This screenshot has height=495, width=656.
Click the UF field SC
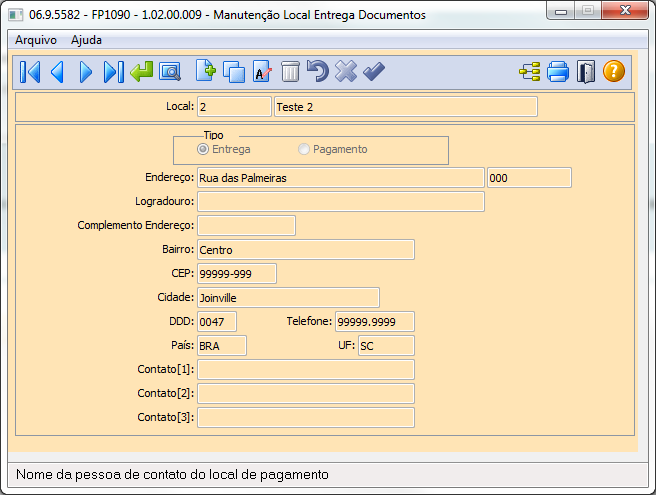(386, 346)
